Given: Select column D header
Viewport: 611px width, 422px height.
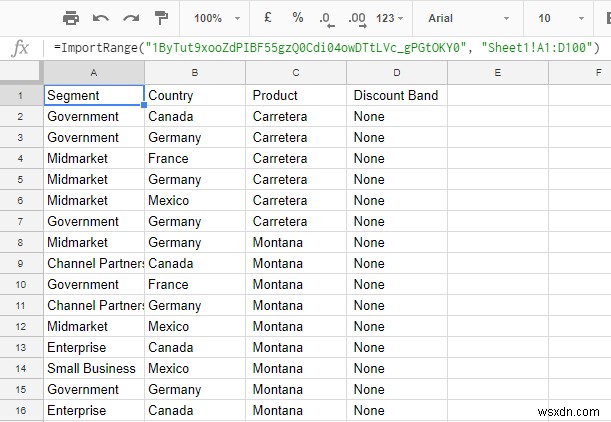Looking at the screenshot, I should 397,72.
